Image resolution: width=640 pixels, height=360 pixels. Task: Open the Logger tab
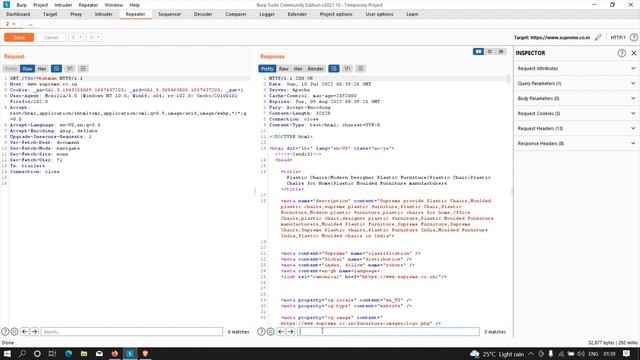pyautogui.click(x=267, y=14)
